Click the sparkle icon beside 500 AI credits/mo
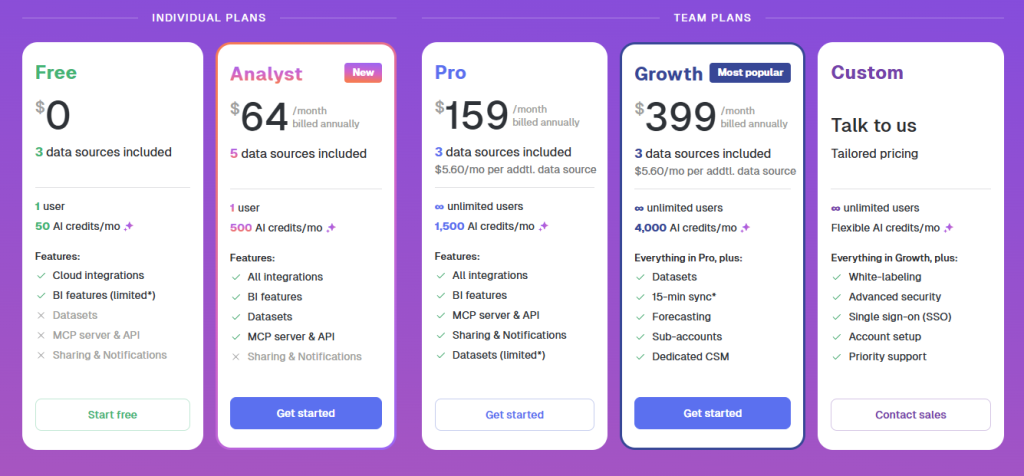 tap(331, 228)
